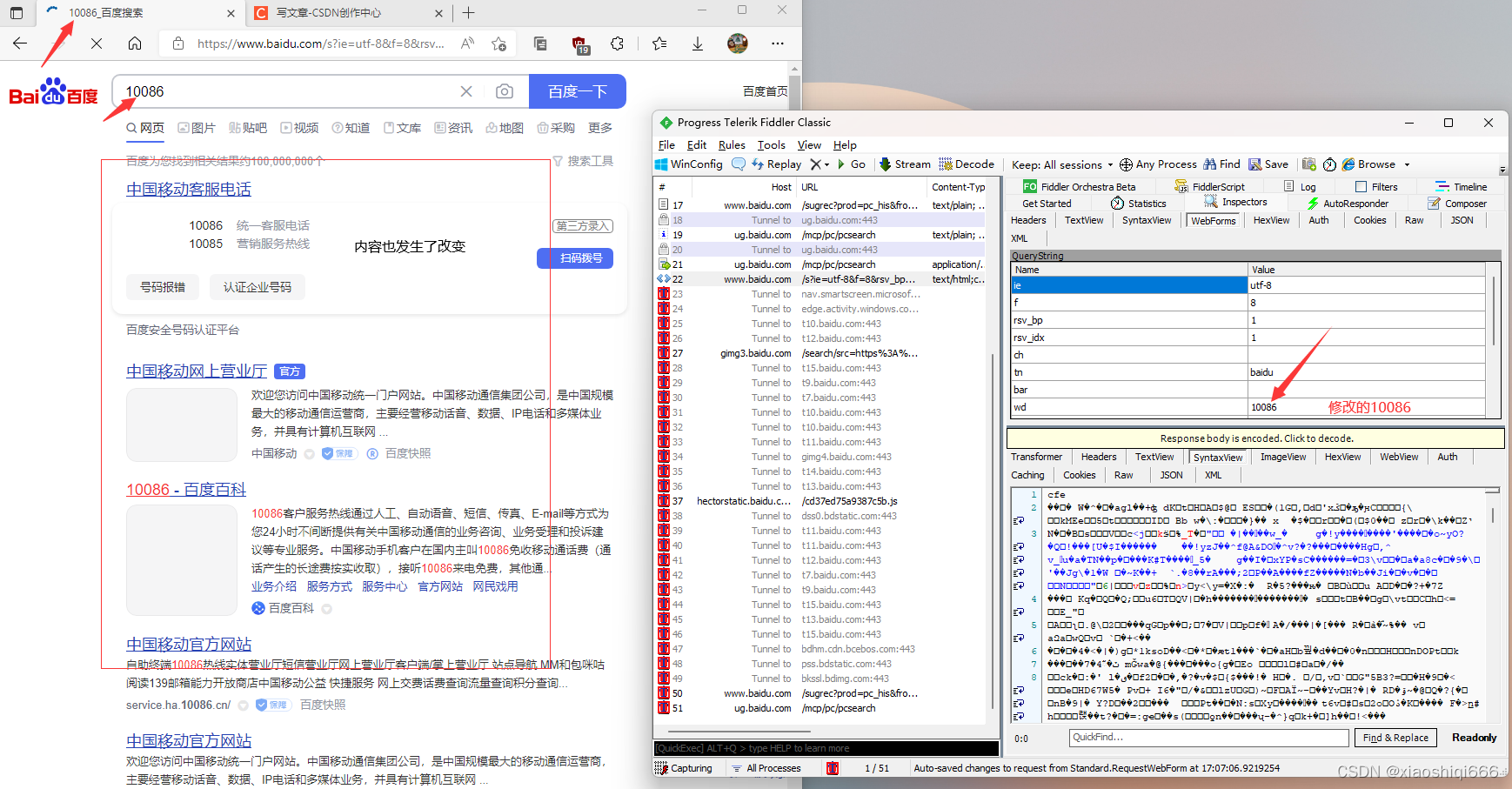The width and height of the screenshot is (1512, 789).
Task: Save sessions with Fiddler Save icon
Action: (x=1268, y=164)
